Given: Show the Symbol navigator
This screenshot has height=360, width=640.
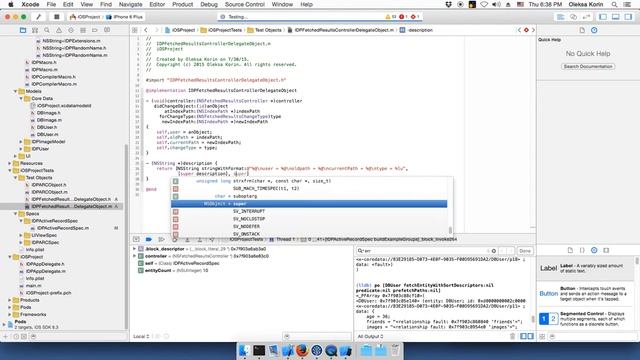Looking at the screenshot, I should tap(35, 30).
